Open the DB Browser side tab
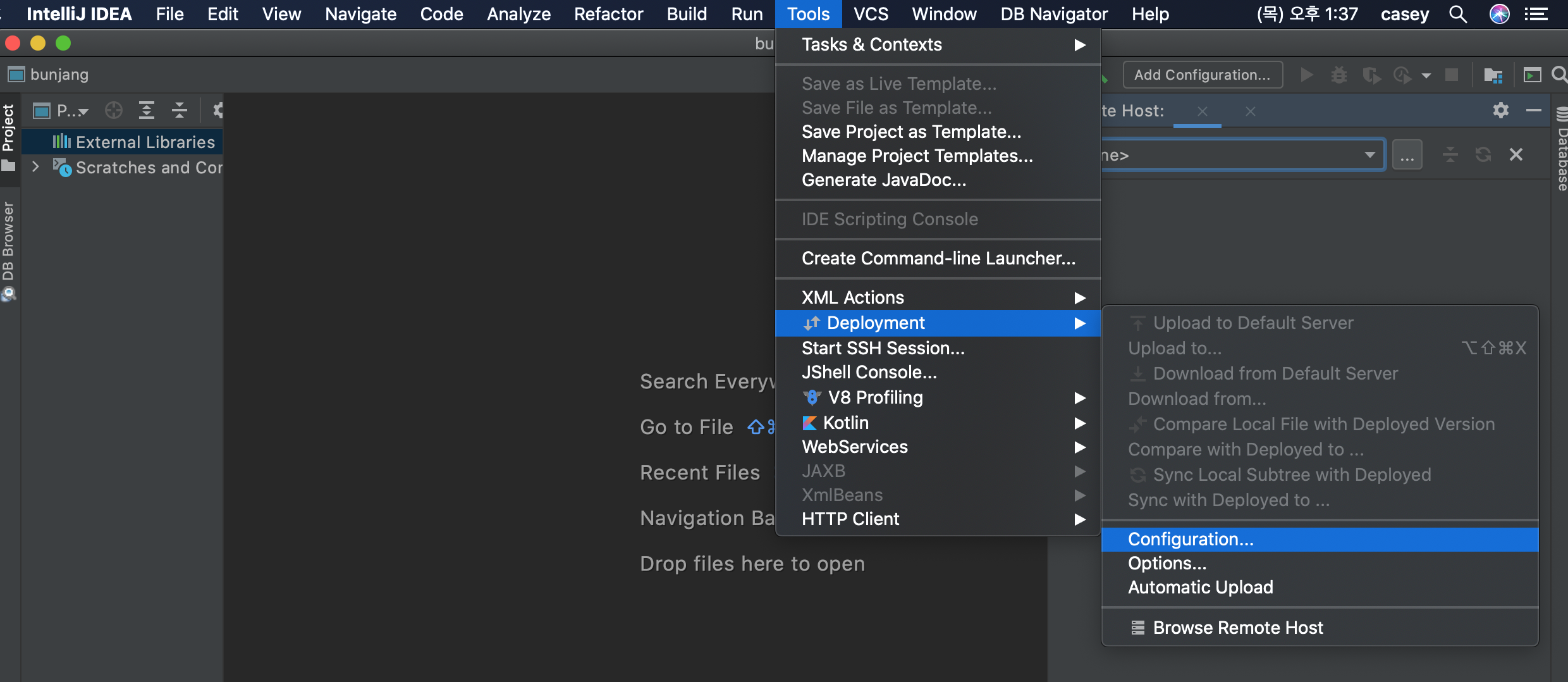 click(x=8, y=252)
